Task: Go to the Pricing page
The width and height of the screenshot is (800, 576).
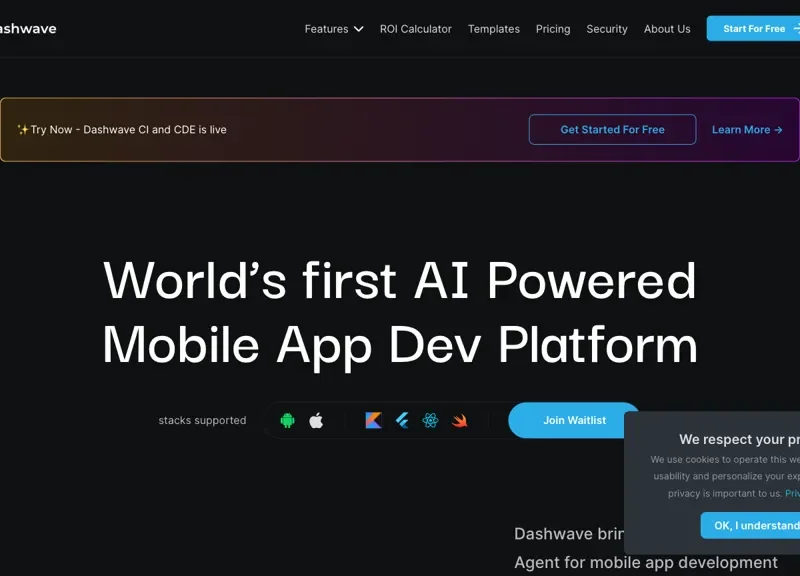Action: 553,29
